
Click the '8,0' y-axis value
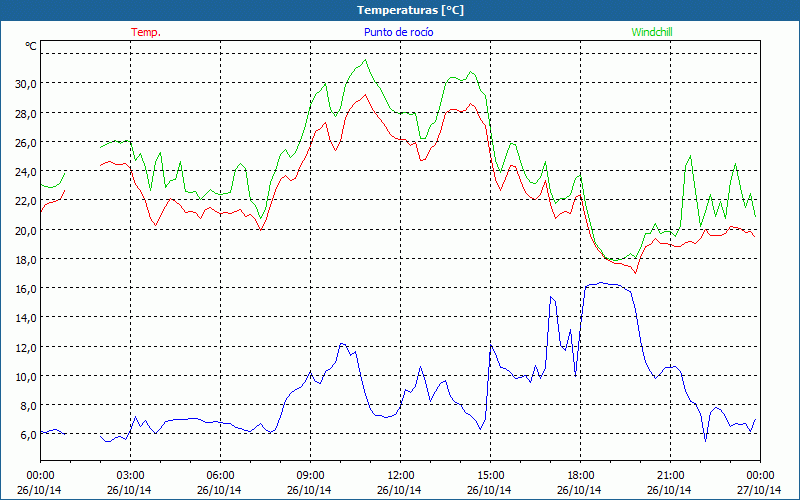(x=29, y=406)
